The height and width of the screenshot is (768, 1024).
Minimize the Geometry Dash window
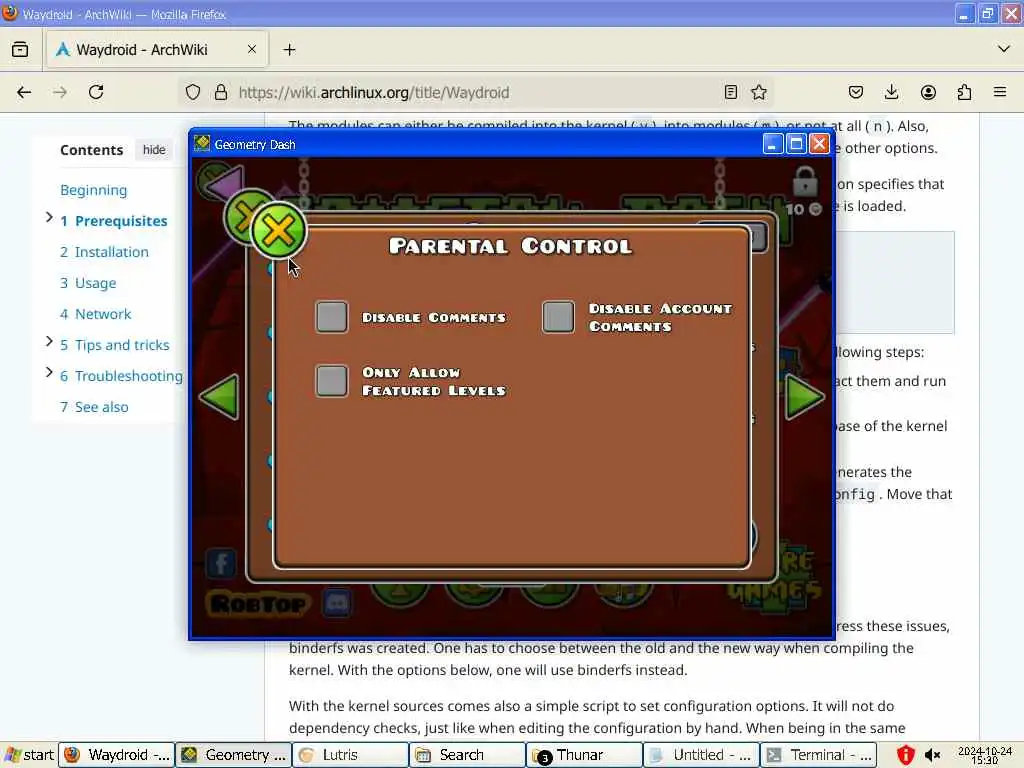tap(773, 144)
